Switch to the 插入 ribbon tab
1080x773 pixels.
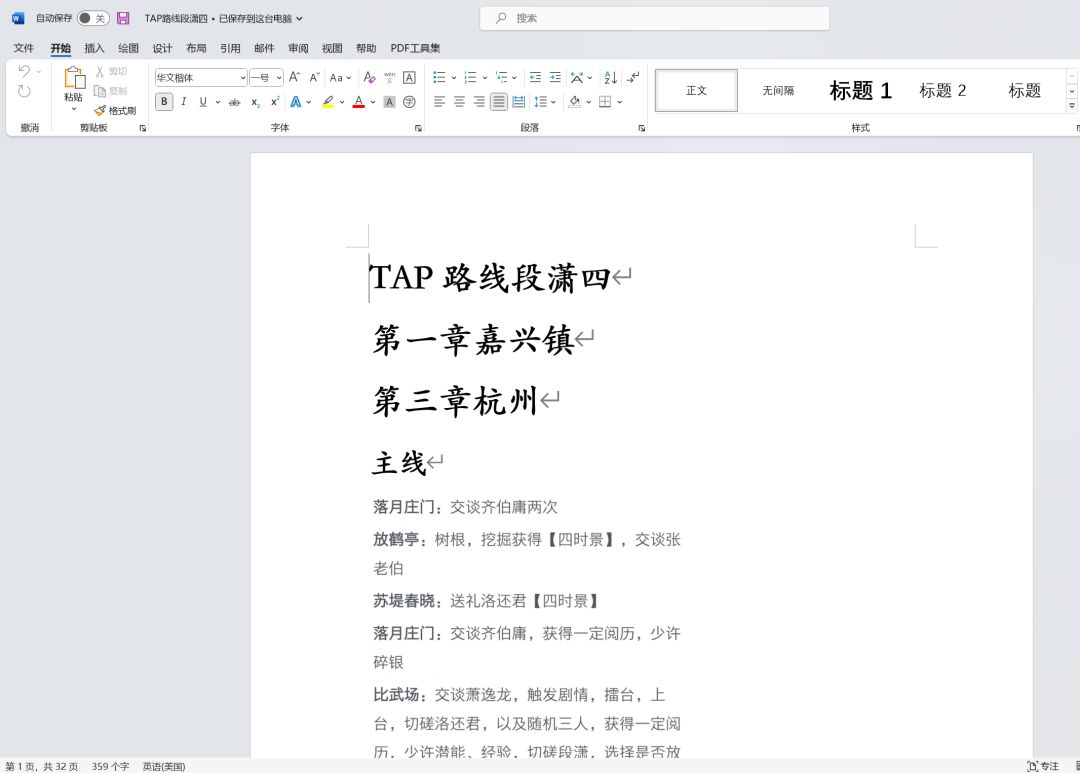(93, 47)
